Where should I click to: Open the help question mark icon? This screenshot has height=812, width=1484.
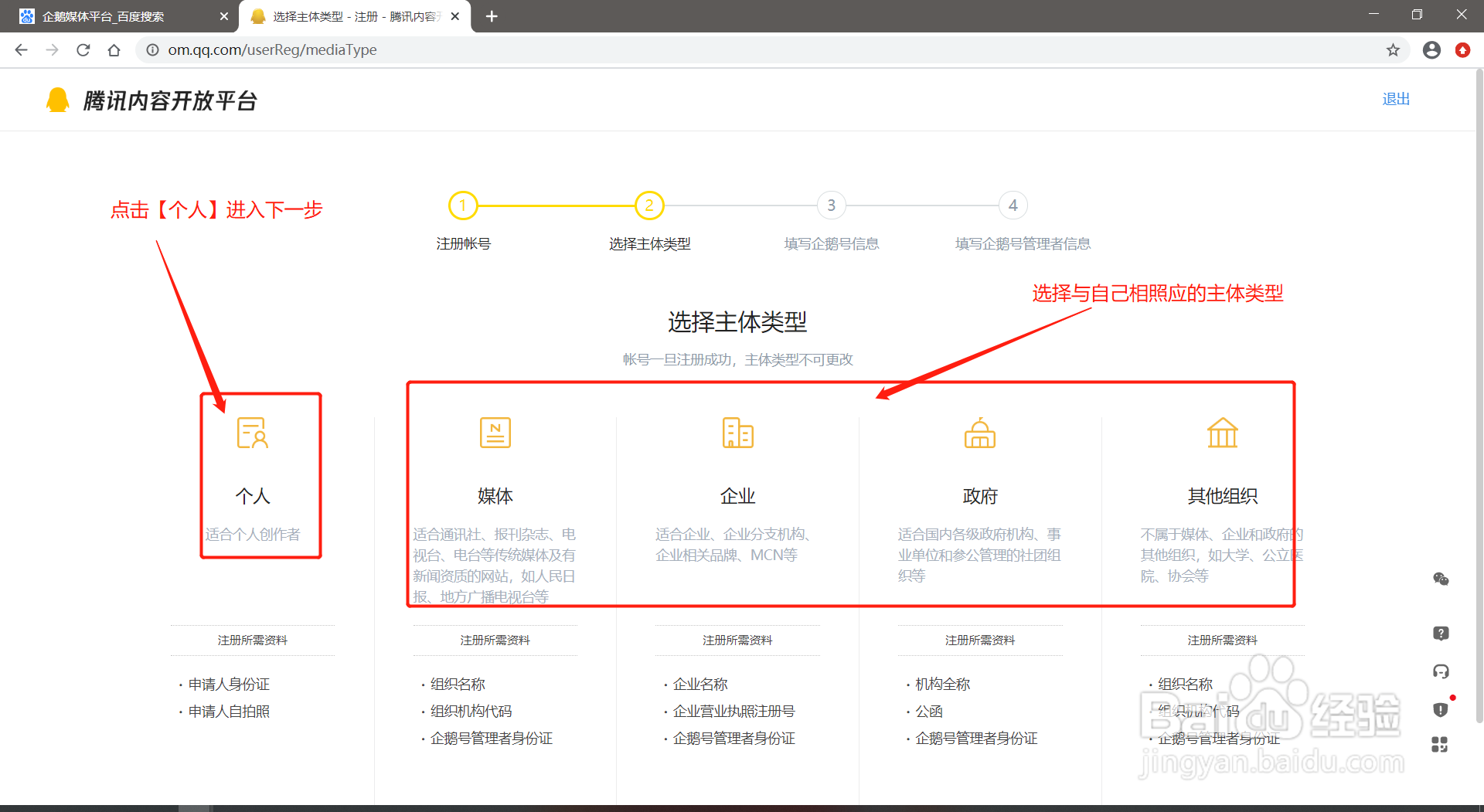tap(1441, 634)
